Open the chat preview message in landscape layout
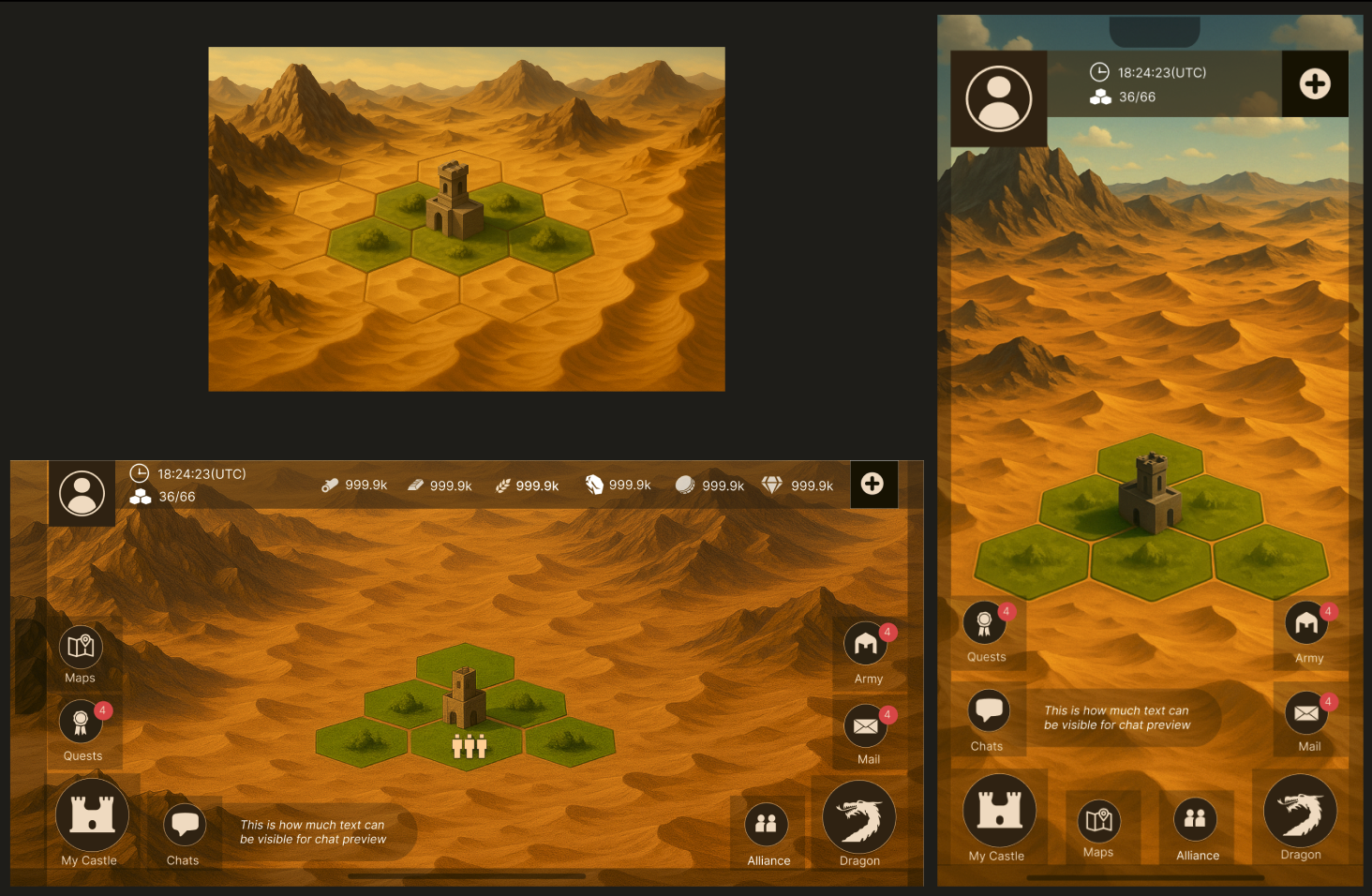This screenshot has width=1372, height=896. coord(313,832)
